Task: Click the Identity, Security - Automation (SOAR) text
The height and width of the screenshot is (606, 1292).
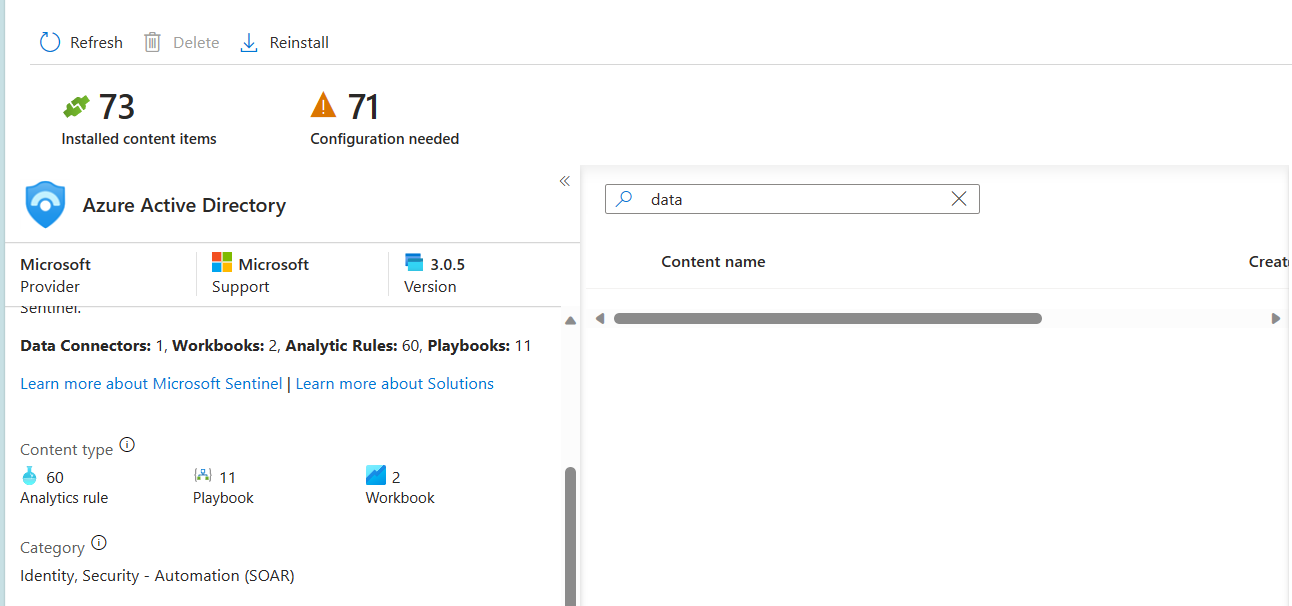Action: click(157, 576)
